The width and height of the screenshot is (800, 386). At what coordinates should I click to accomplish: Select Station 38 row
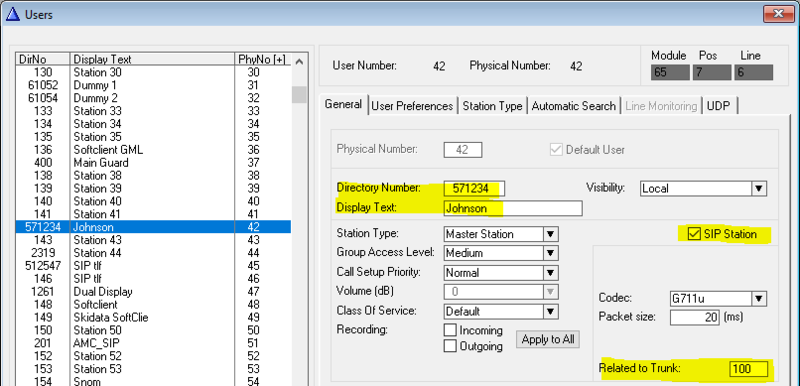pyautogui.click(x=153, y=175)
